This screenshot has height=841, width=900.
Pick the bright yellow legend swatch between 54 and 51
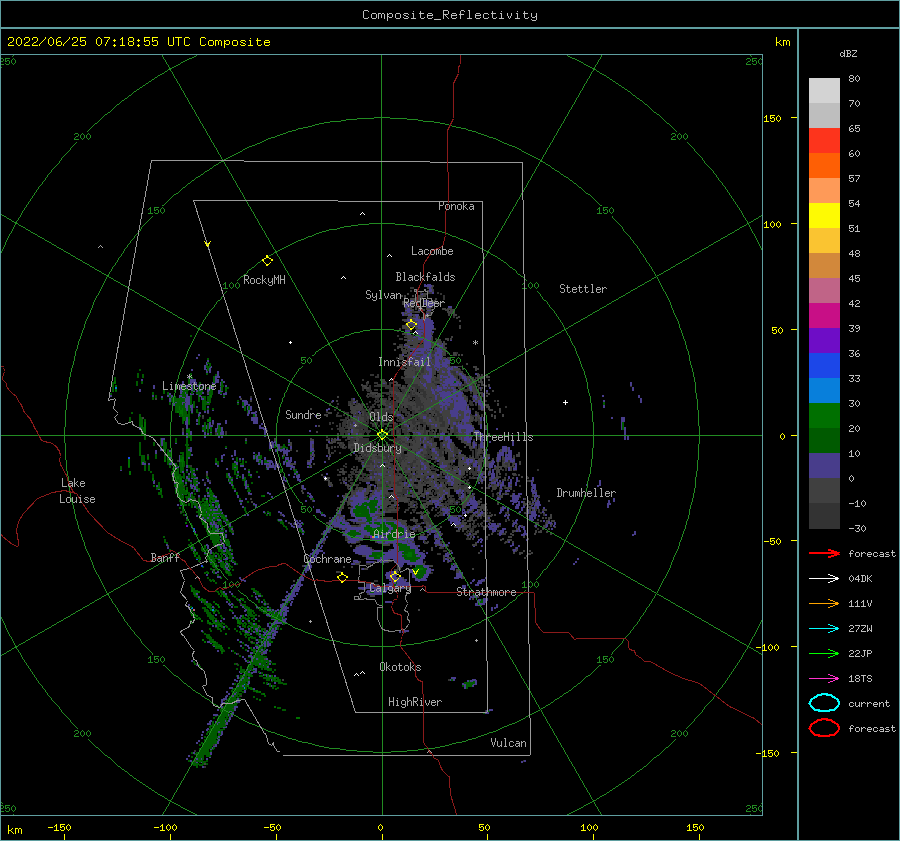pyautogui.click(x=824, y=216)
